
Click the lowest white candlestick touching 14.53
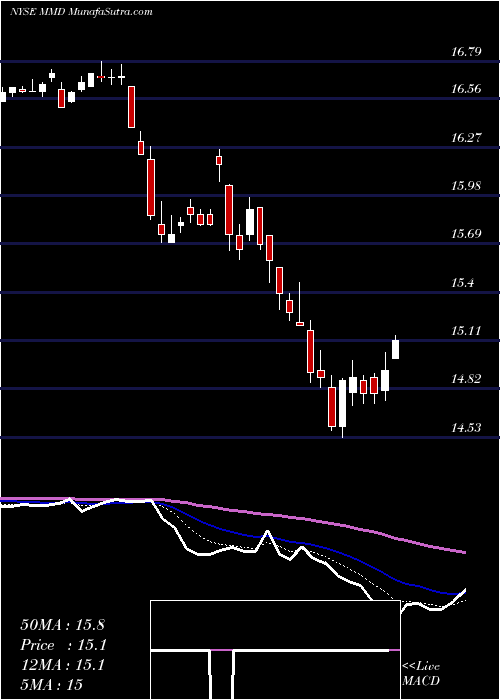pyautogui.click(x=342, y=403)
